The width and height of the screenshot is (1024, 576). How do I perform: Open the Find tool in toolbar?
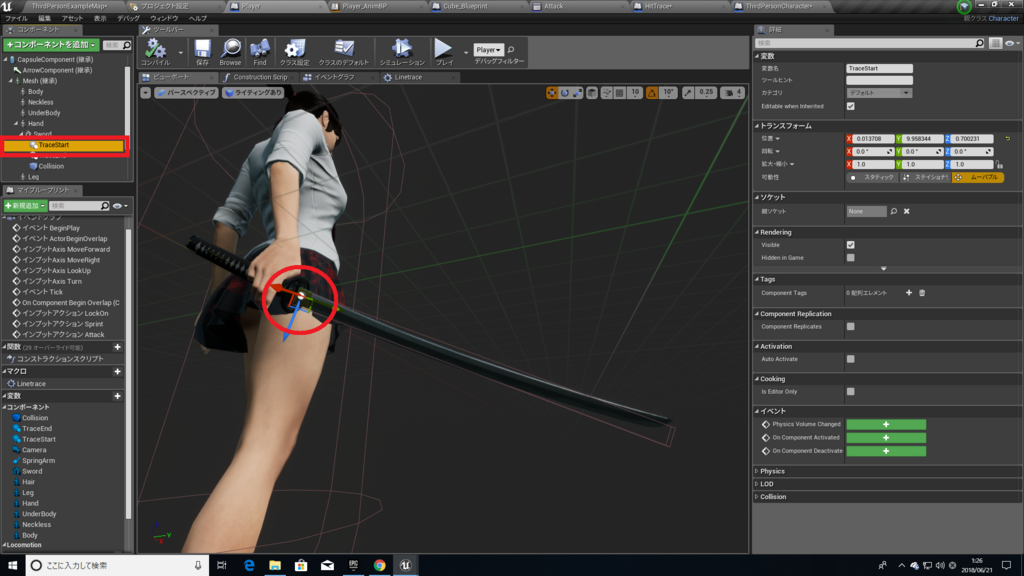point(260,52)
